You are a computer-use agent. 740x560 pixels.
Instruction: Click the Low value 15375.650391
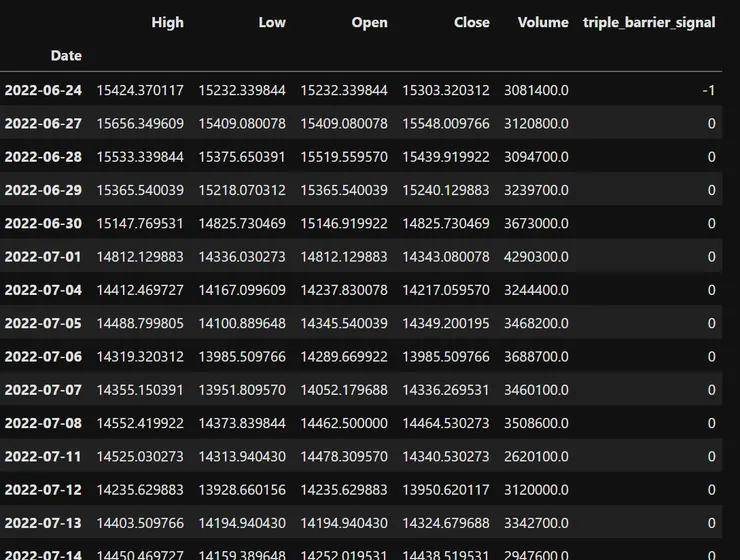242,157
